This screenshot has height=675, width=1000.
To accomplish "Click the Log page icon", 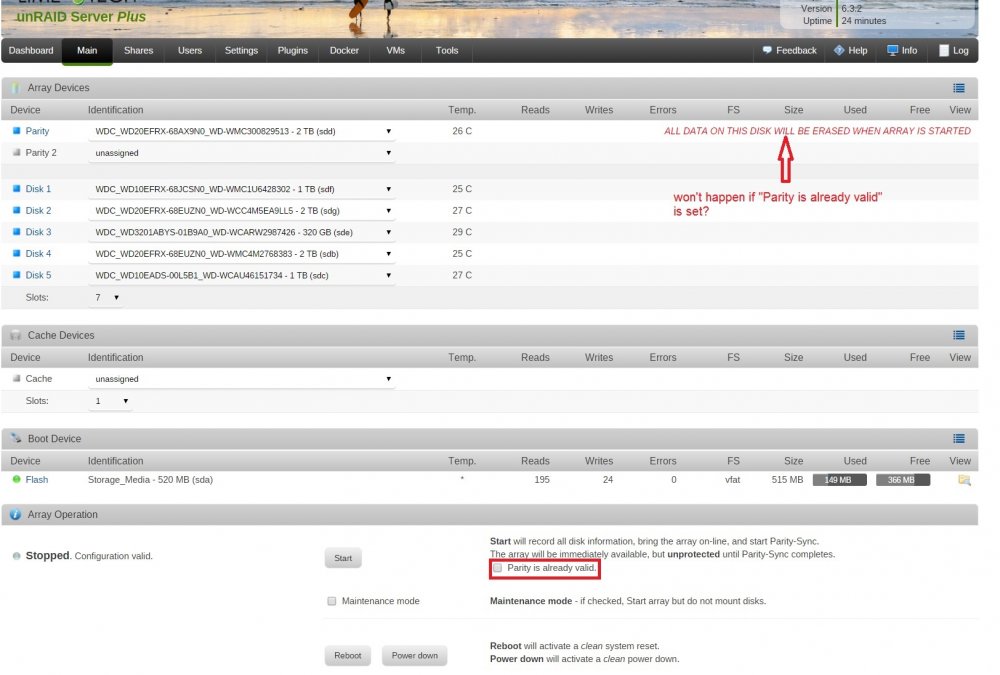I will pyautogui.click(x=945, y=50).
